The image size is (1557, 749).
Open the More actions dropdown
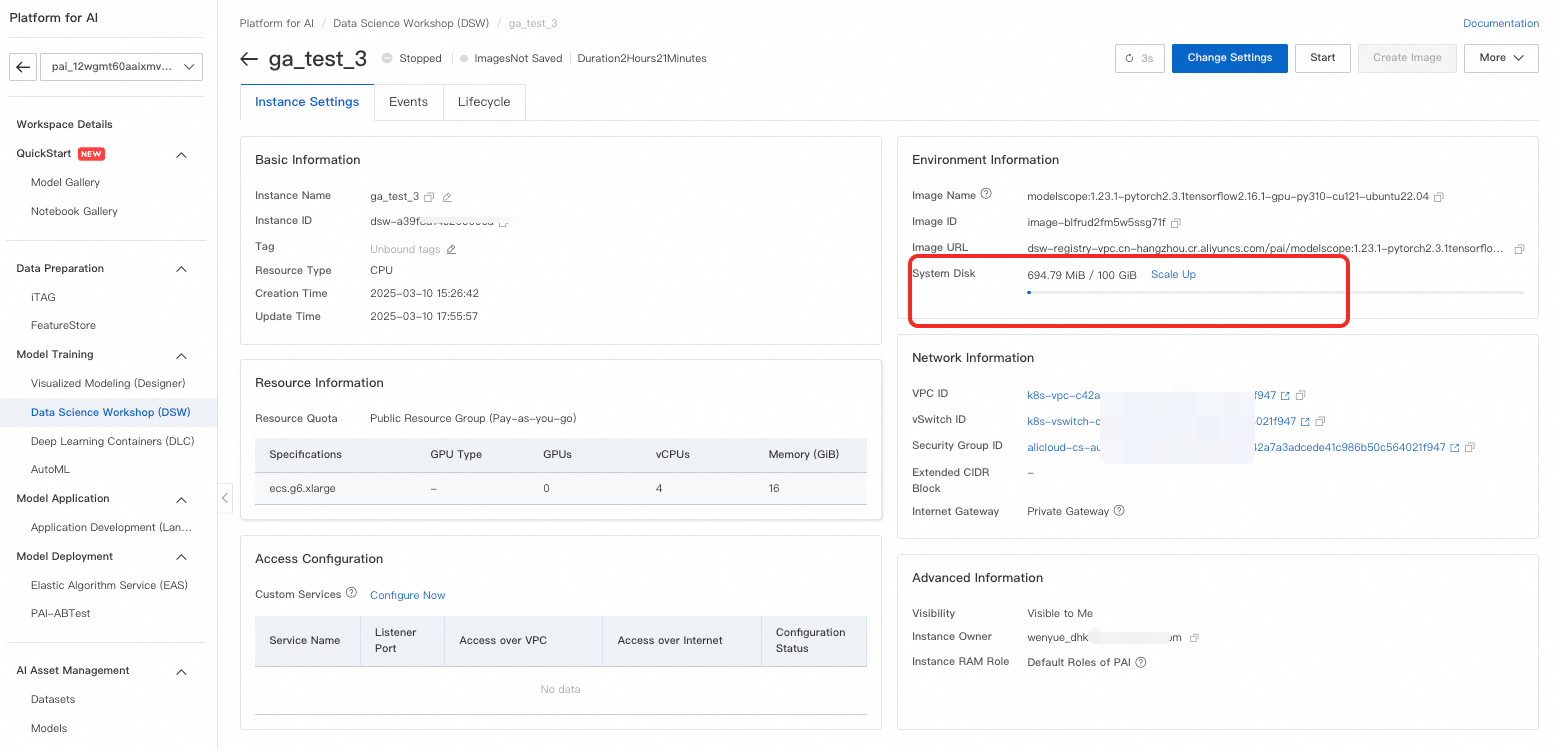[x=1501, y=58]
